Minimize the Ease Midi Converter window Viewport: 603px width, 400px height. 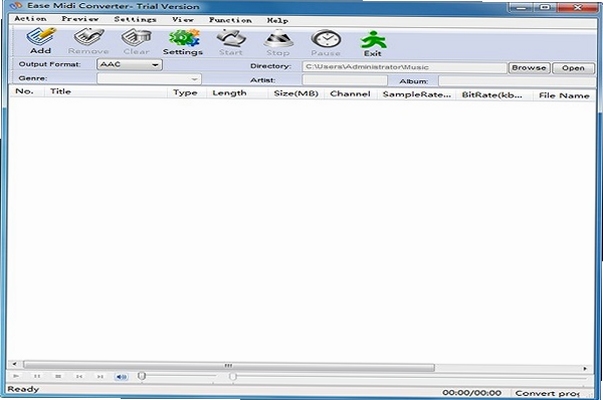coord(522,7)
